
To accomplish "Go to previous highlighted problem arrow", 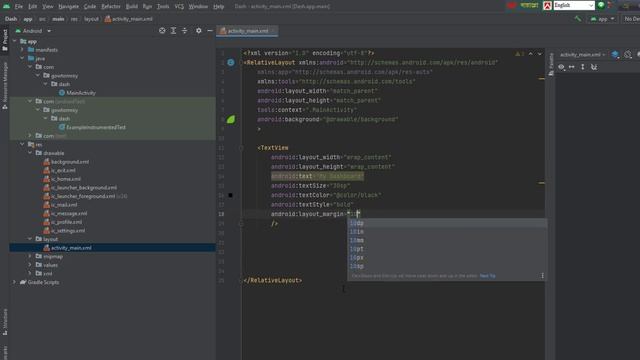I will 531,53.
